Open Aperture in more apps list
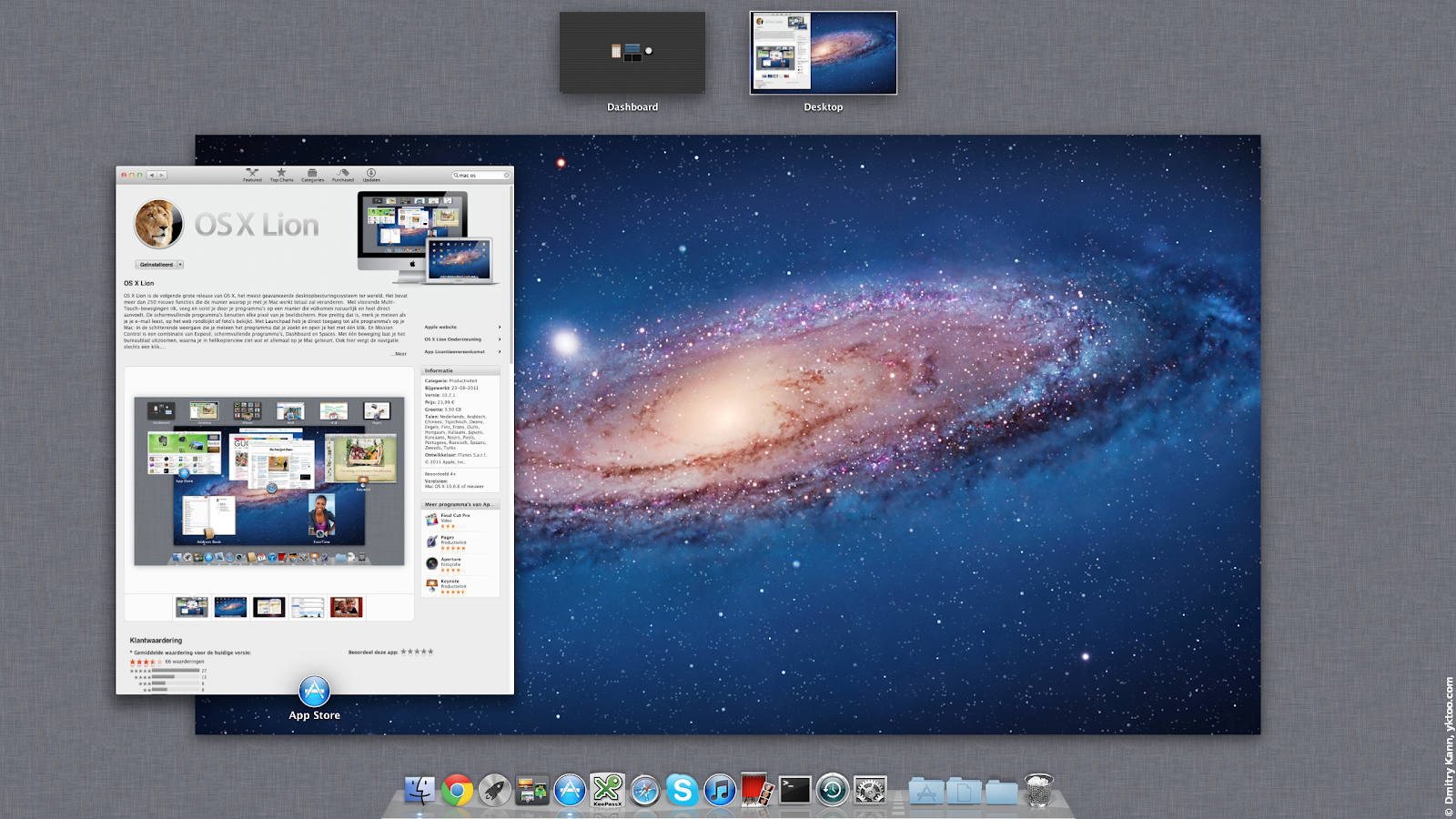1456x819 pixels. point(460,564)
